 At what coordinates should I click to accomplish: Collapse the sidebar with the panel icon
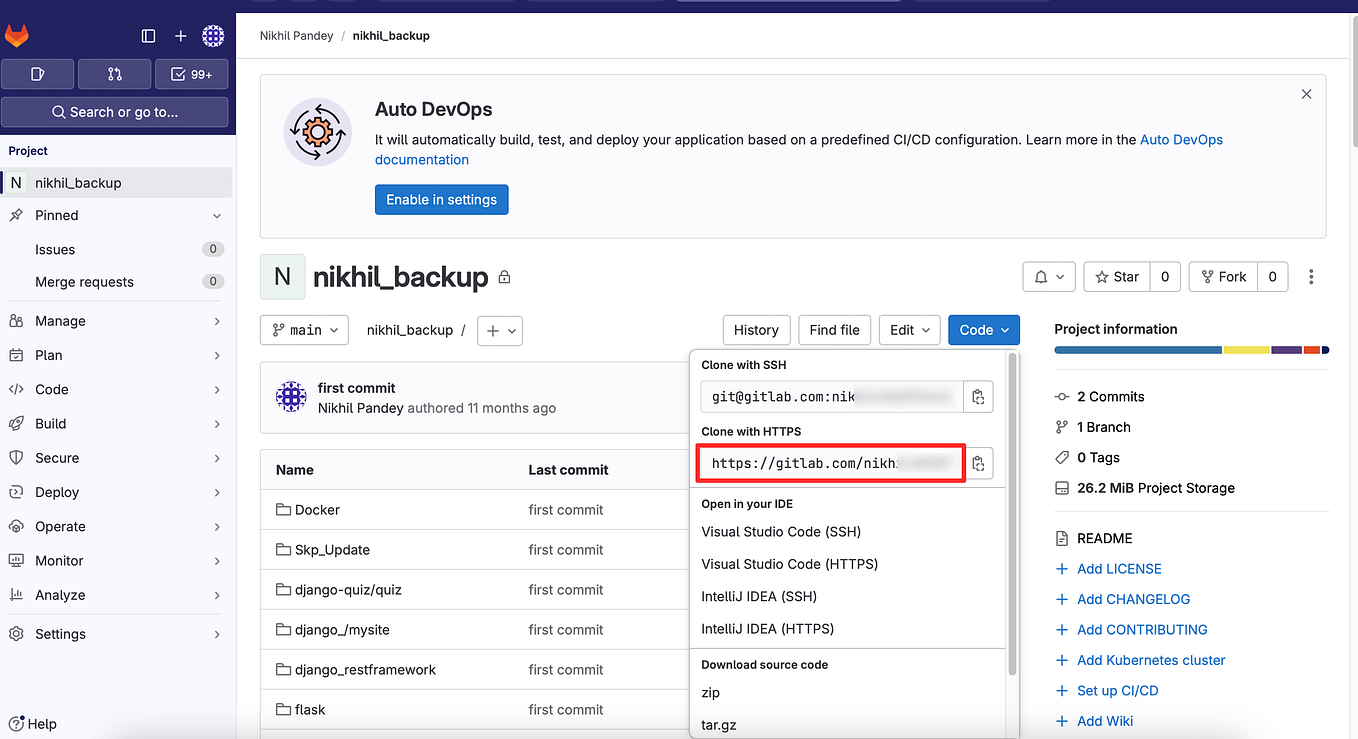click(148, 35)
